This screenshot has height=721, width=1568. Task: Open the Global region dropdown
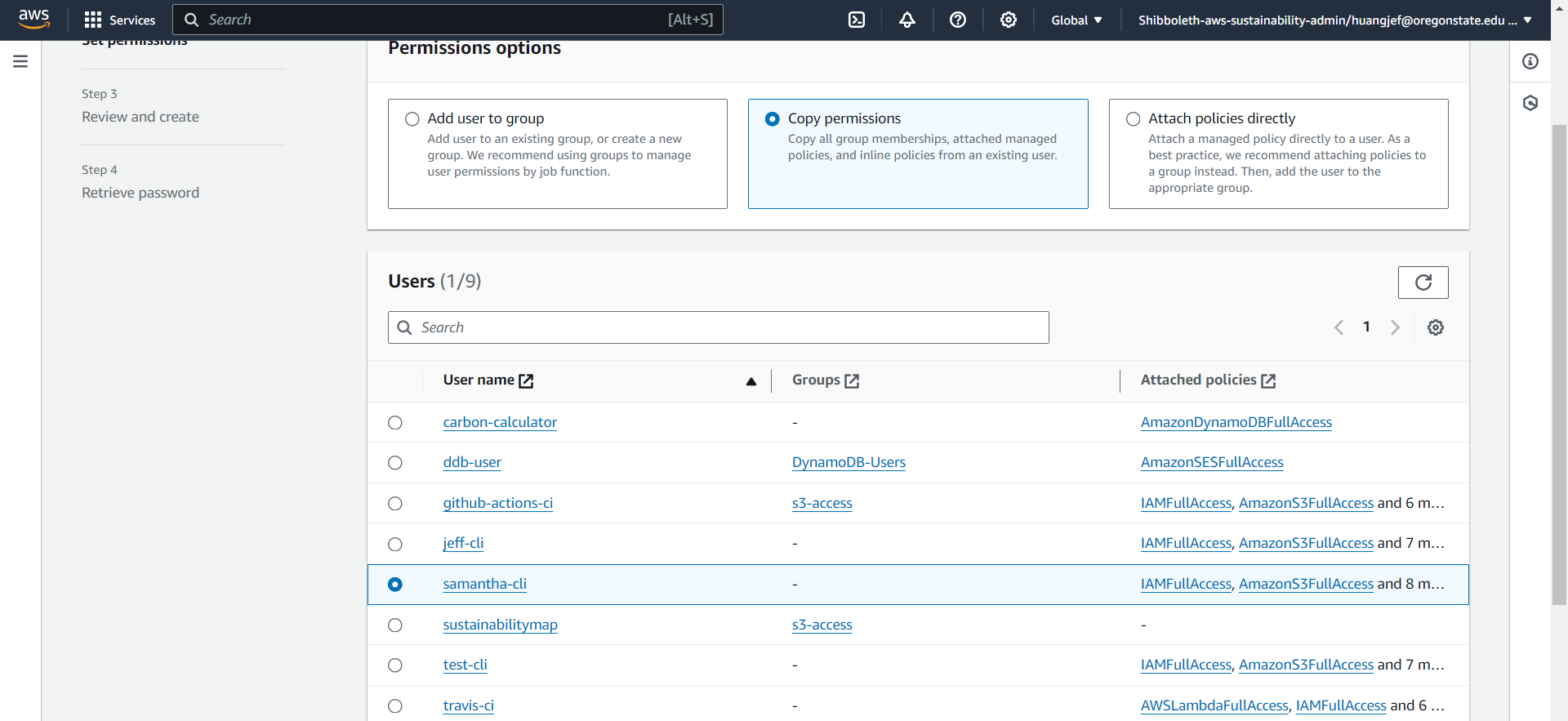1076,20
